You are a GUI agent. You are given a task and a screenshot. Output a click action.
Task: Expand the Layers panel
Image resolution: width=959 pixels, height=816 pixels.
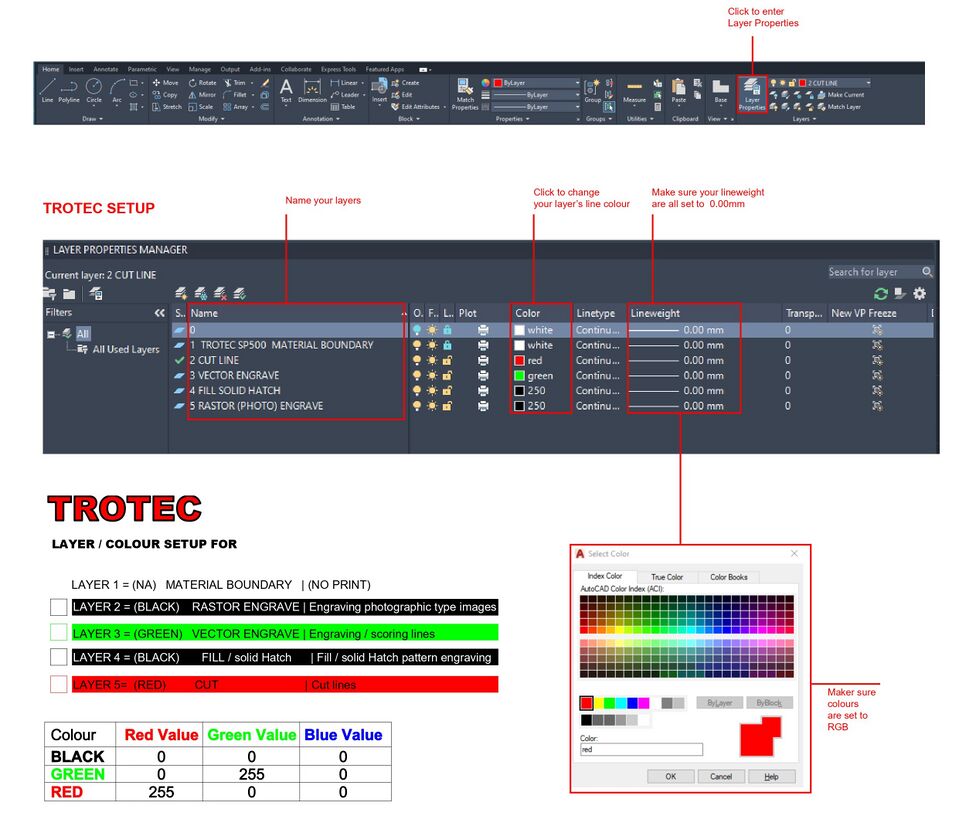click(x=804, y=119)
